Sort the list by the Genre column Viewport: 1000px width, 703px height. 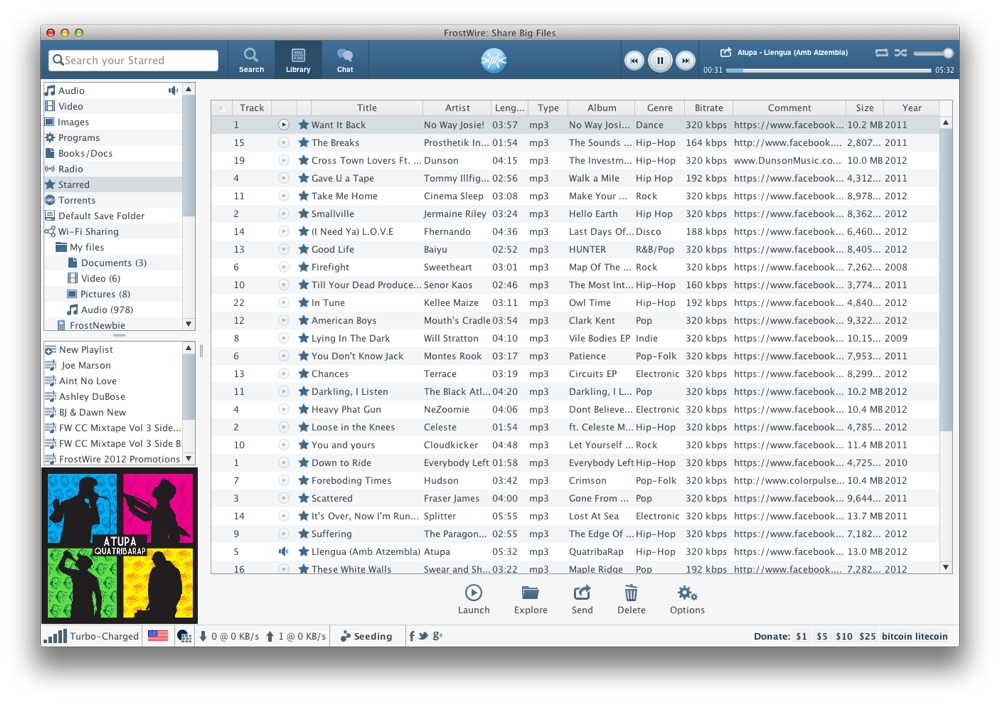pyautogui.click(x=659, y=108)
